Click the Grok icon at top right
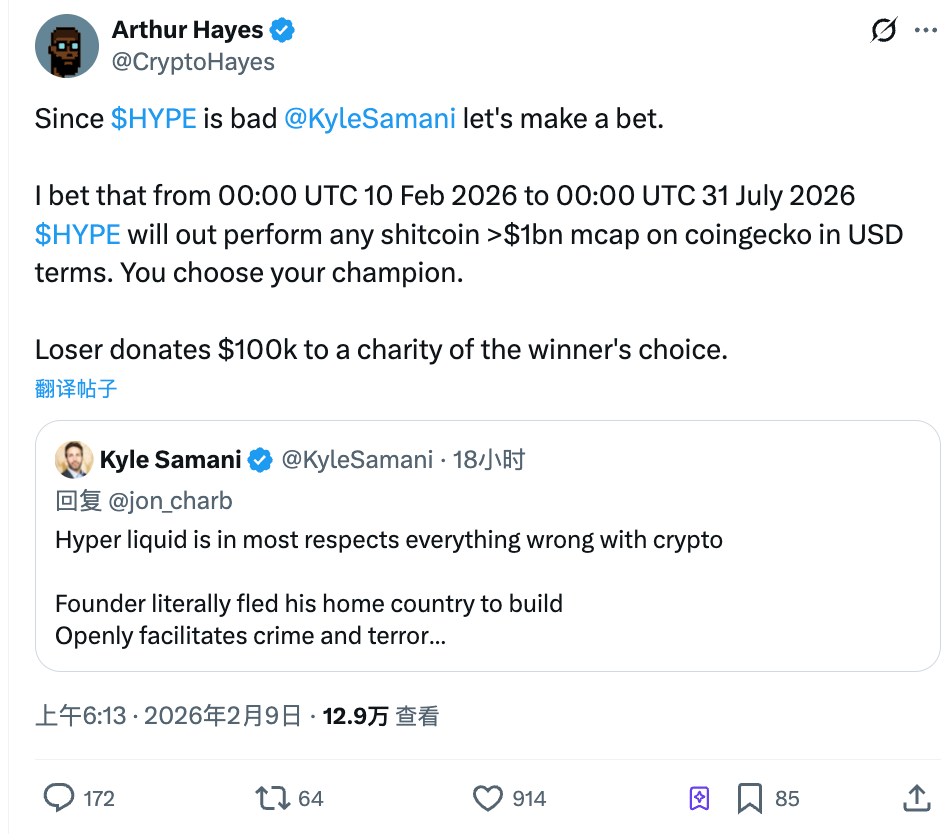 pyautogui.click(x=883, y=31)
